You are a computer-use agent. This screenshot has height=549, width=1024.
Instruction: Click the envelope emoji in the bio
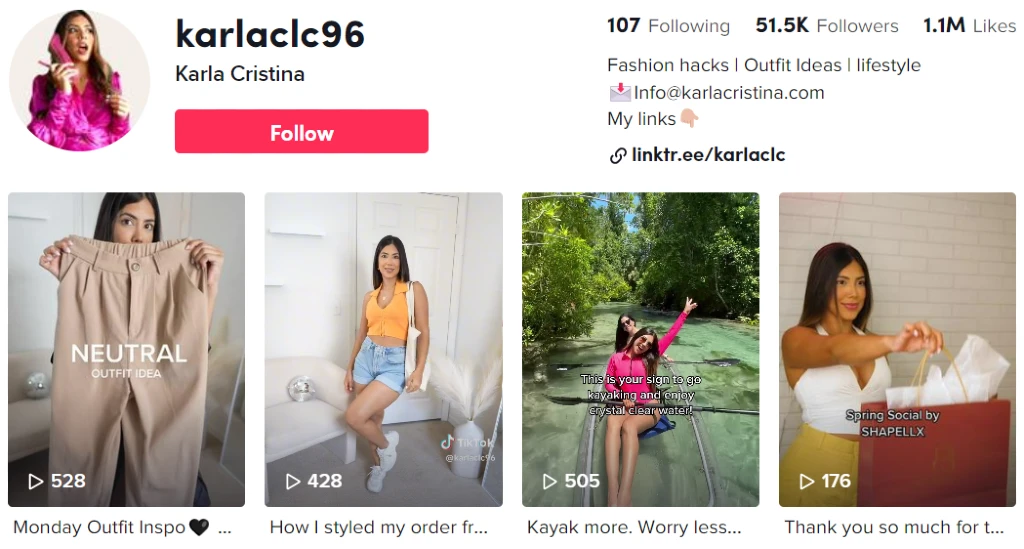point(620,93)
